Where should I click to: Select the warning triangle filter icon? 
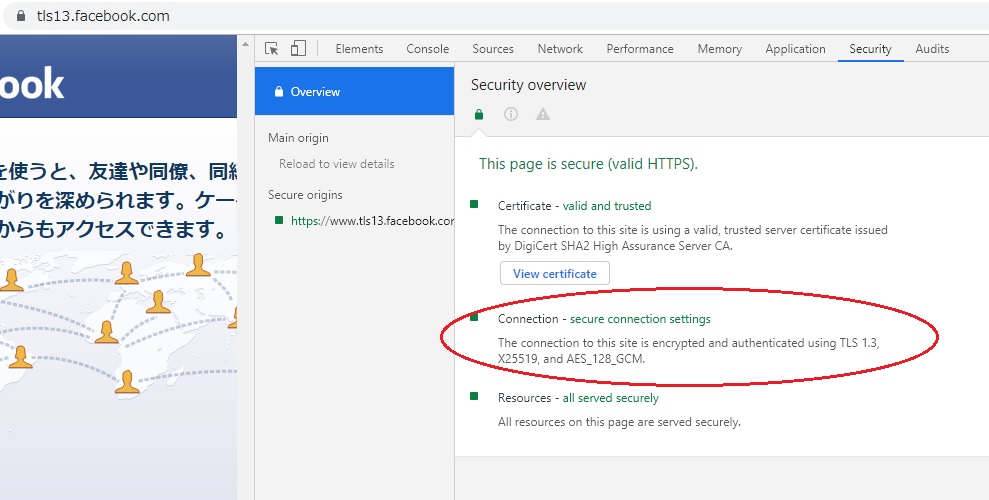pos(542,114)
